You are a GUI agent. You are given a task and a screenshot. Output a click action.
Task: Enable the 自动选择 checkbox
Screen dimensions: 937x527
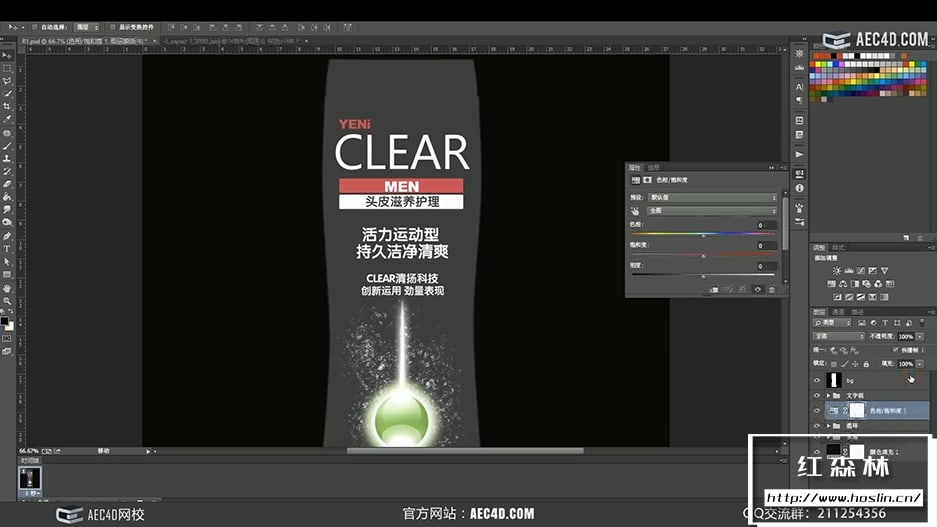[35, 27]
